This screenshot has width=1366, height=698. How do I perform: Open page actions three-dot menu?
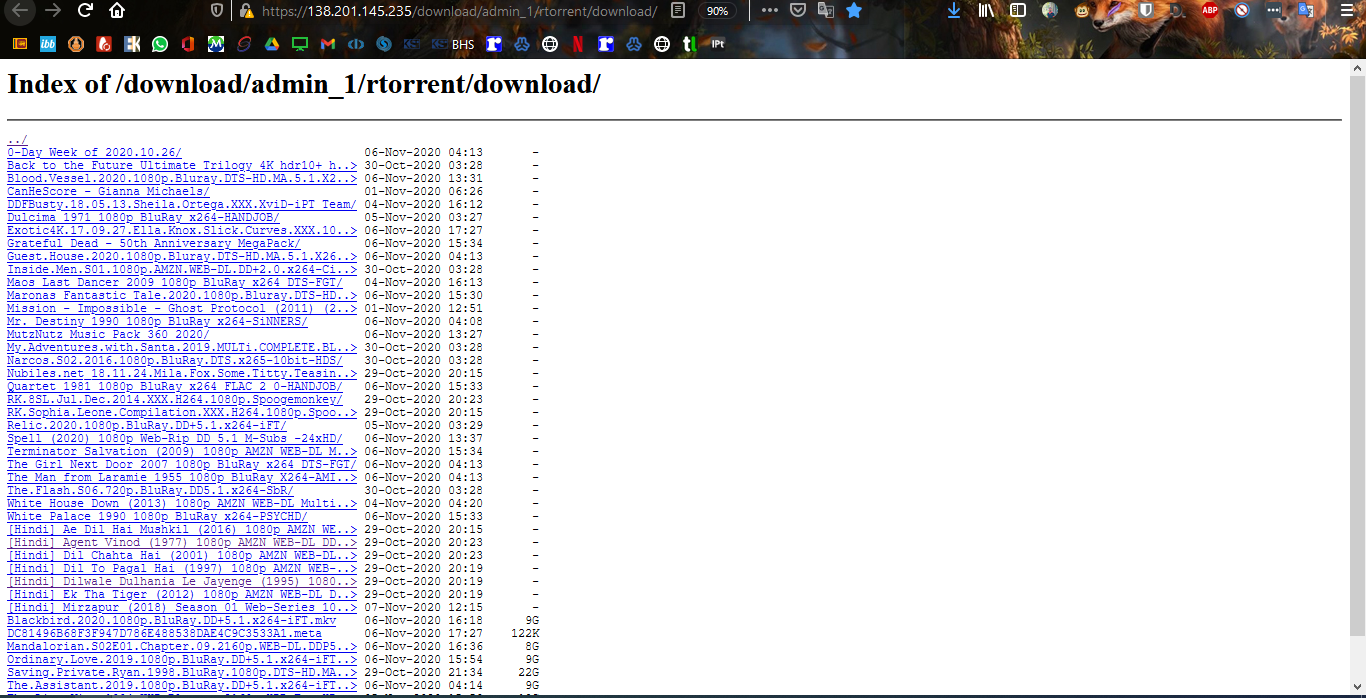coord(769,11)
